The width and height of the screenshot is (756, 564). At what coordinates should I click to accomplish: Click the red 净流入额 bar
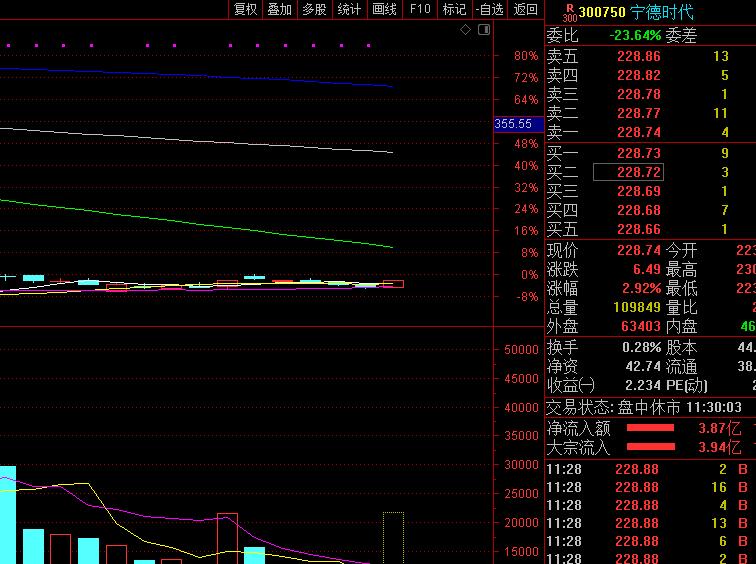click(650, 428)
